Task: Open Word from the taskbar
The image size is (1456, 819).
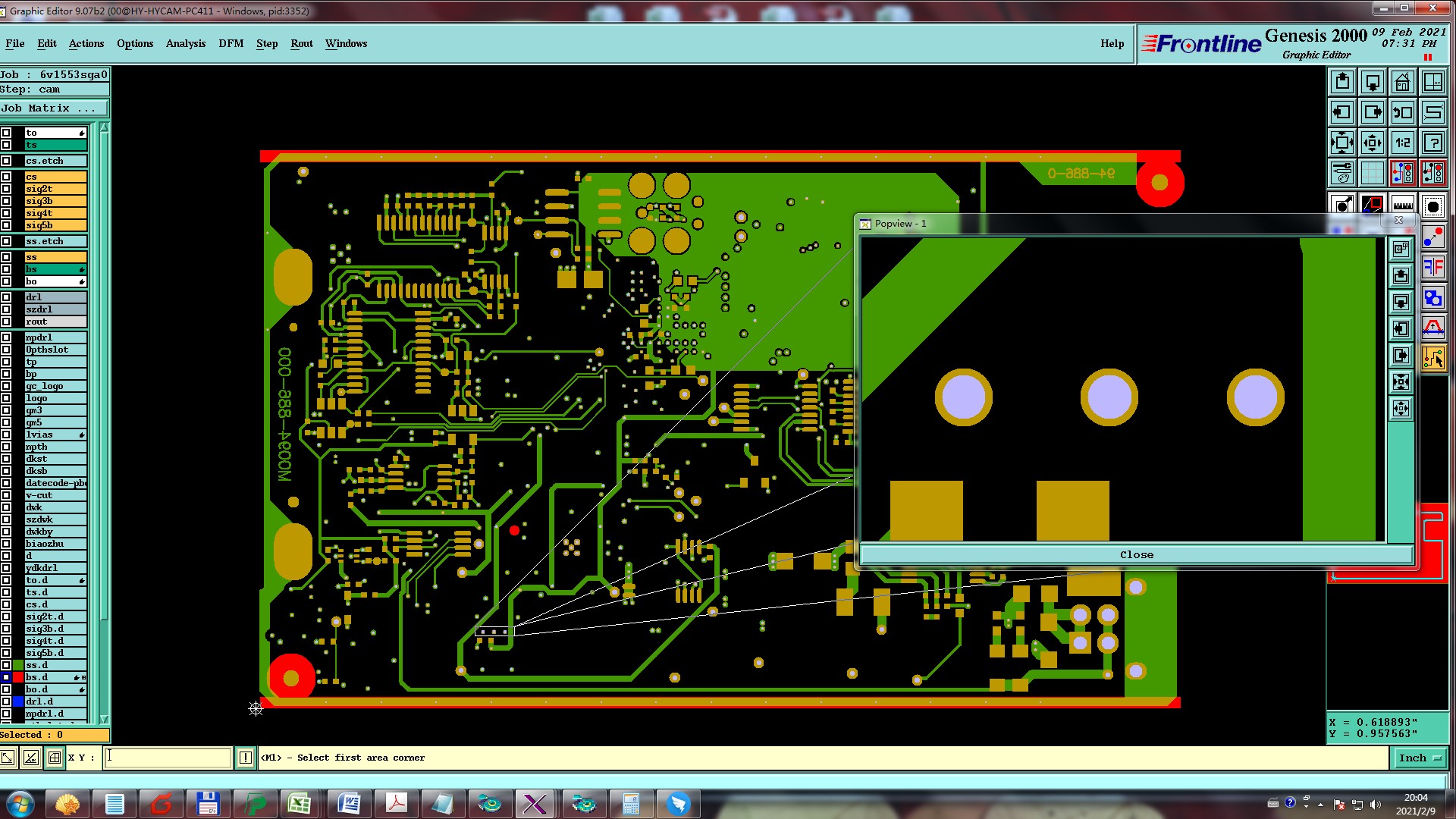Action: coord(349,804)
